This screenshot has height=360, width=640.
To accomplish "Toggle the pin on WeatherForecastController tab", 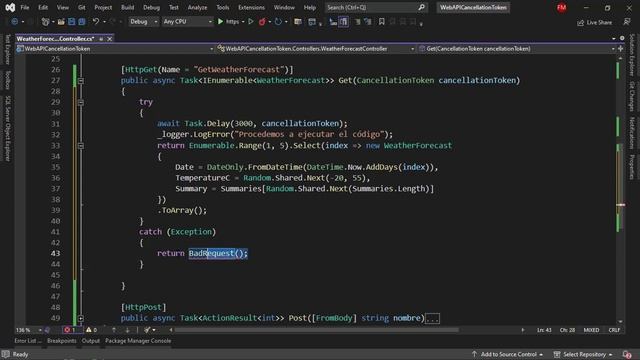I will tap(101, 39).
